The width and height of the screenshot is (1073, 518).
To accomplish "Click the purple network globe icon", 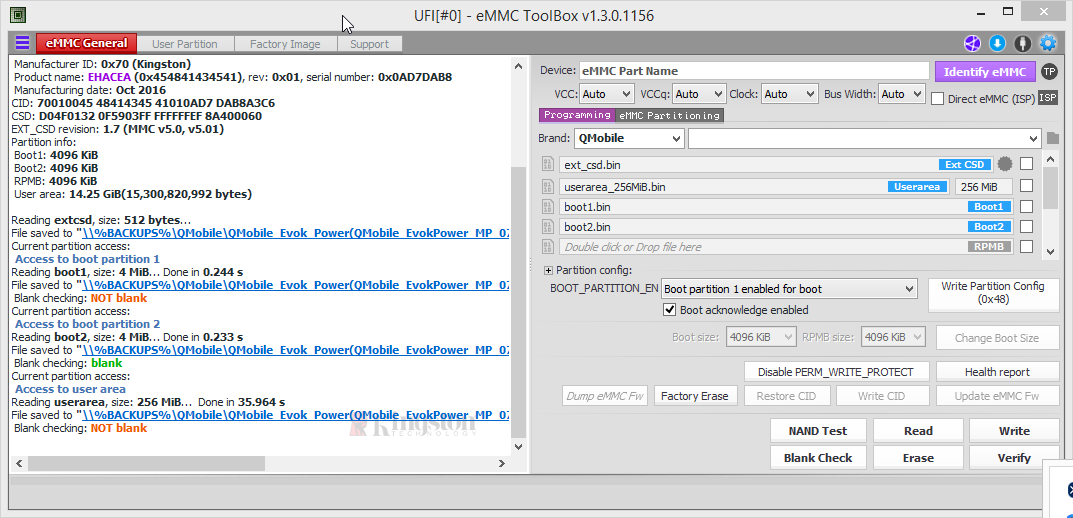I will (972, 44).
